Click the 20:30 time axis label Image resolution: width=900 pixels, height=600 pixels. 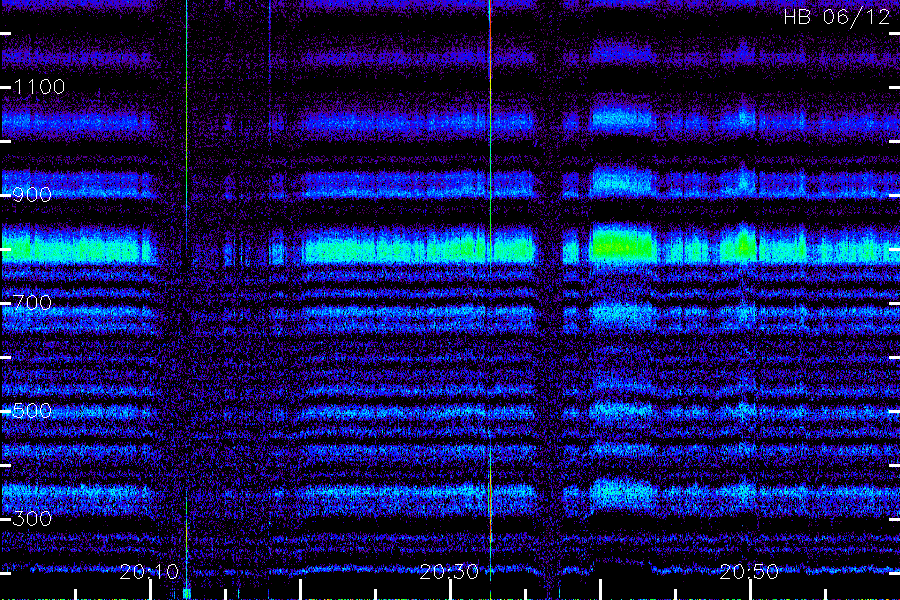449,571
